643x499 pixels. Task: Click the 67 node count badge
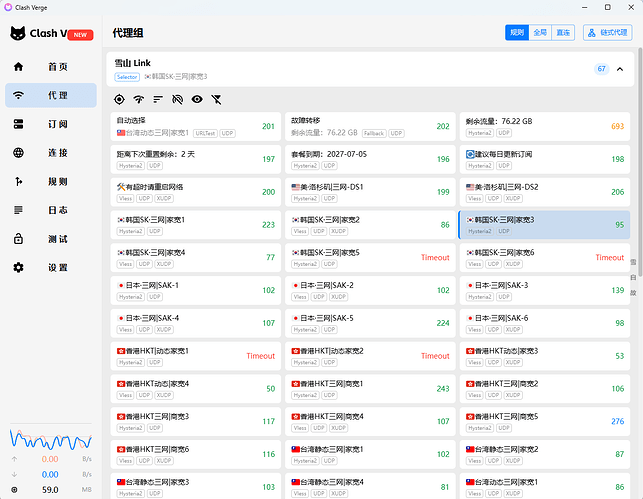click(602, 69)
